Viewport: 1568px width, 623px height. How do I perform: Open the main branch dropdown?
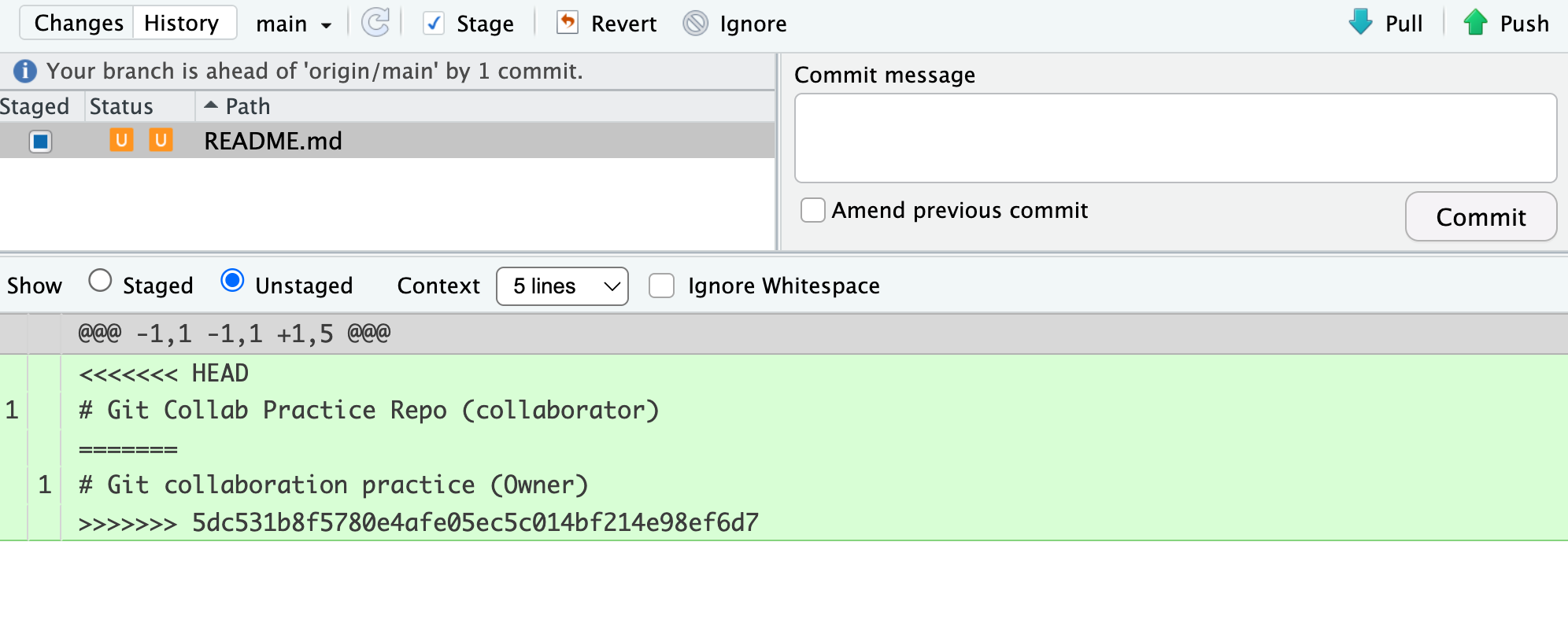tap(293, 24)
